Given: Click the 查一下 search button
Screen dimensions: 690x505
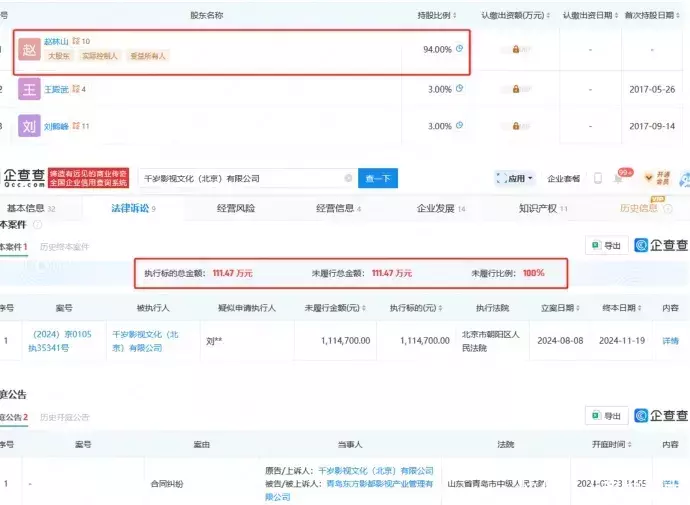Looking at the screenshot, I should coord(380,178).
